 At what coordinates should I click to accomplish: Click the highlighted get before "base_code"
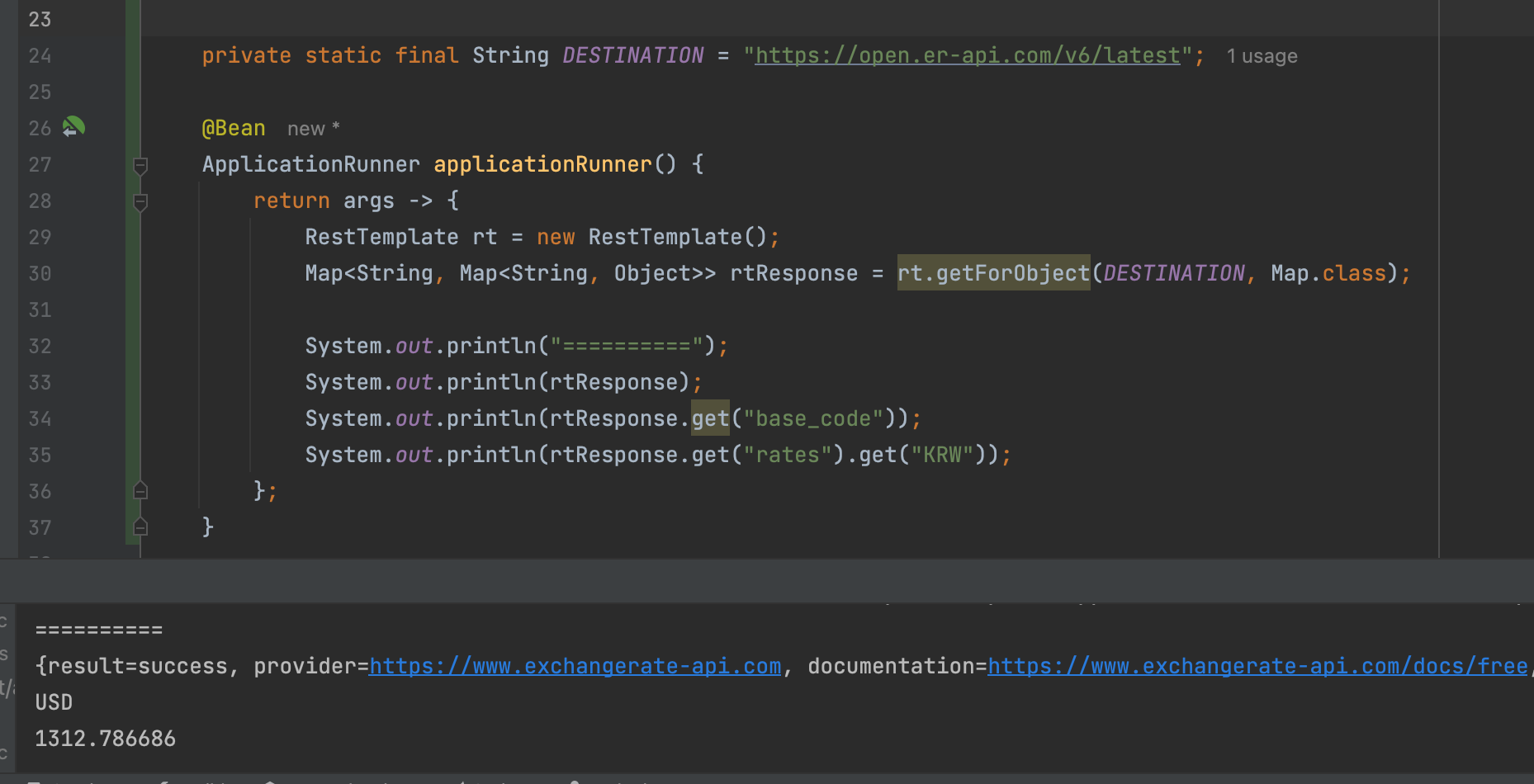[x=710, y=418]
